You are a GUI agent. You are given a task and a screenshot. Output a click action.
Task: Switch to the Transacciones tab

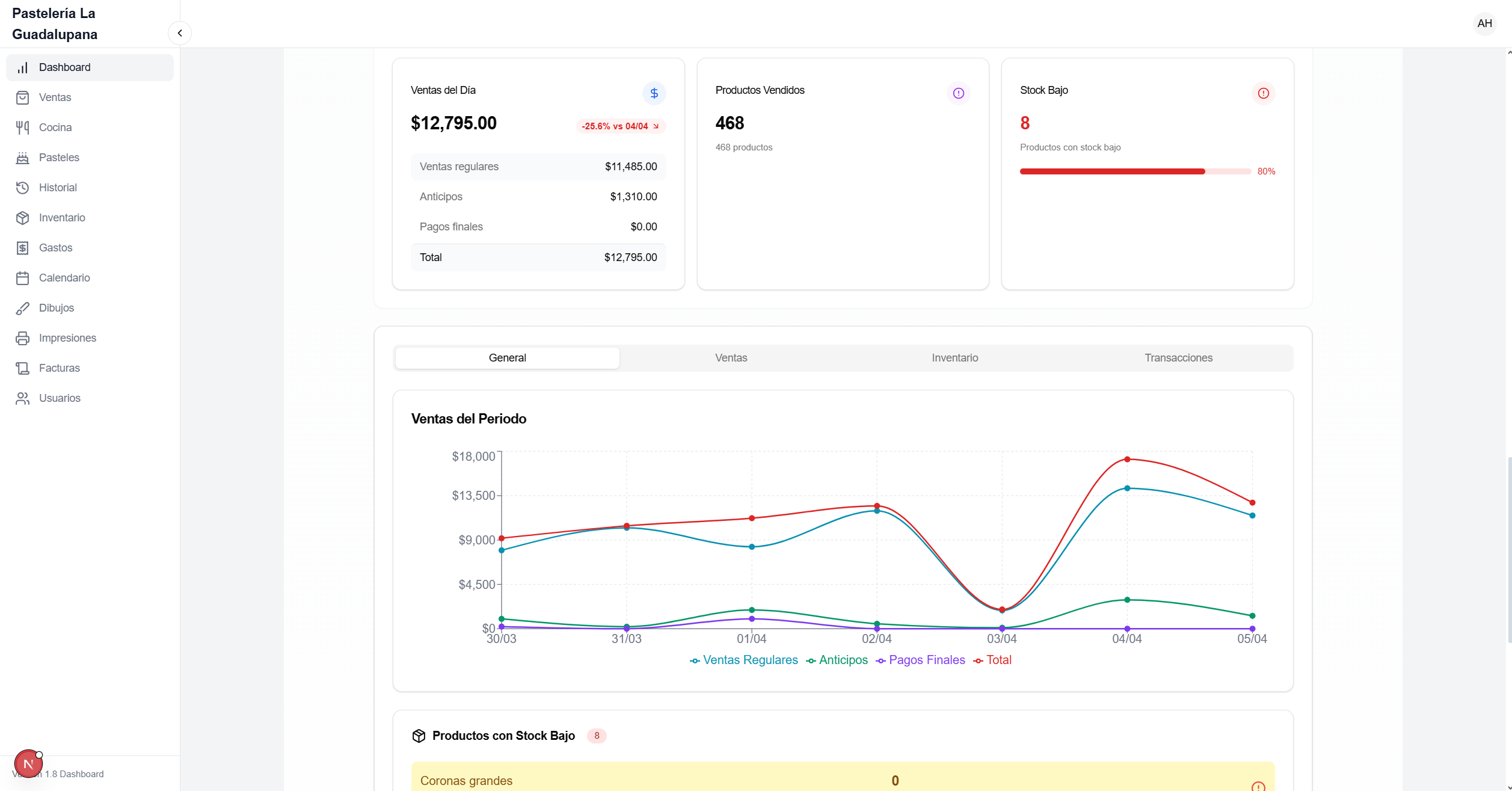coord(1178,358)
